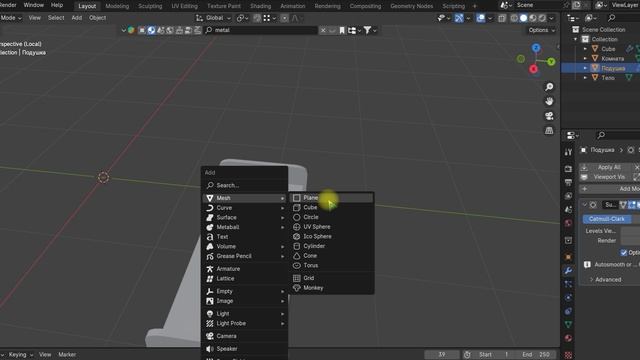Open the Light submenu

tap(244, 313)
